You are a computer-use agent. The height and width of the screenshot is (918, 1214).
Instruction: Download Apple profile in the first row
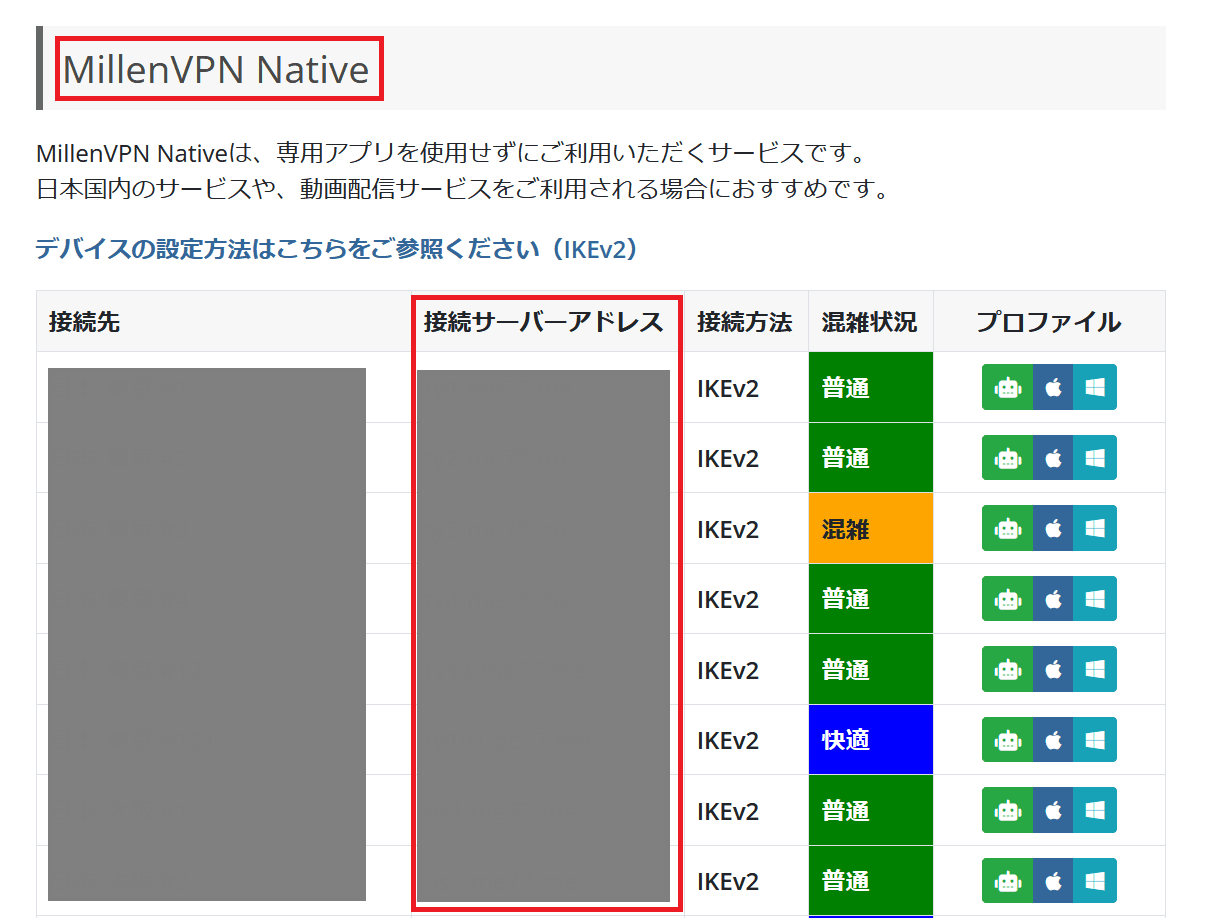tap(1053, 387)
